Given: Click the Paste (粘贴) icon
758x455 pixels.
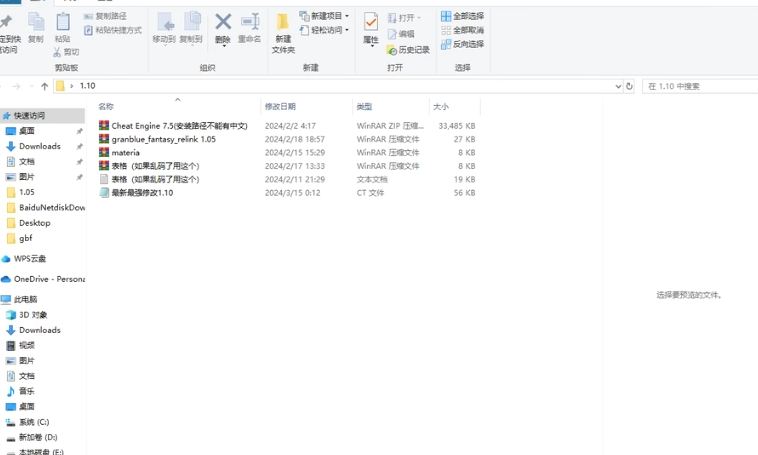Looking at the screenshot, I should 63,24.
